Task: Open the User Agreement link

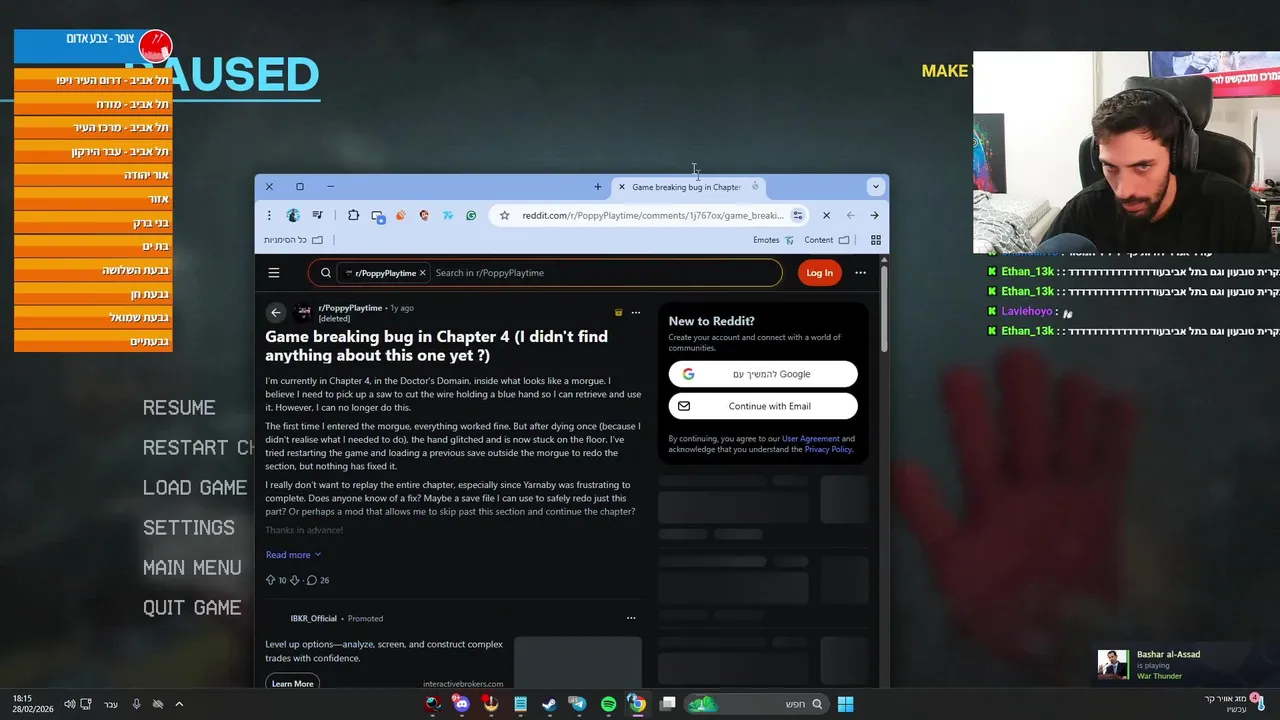Action: 811,439
